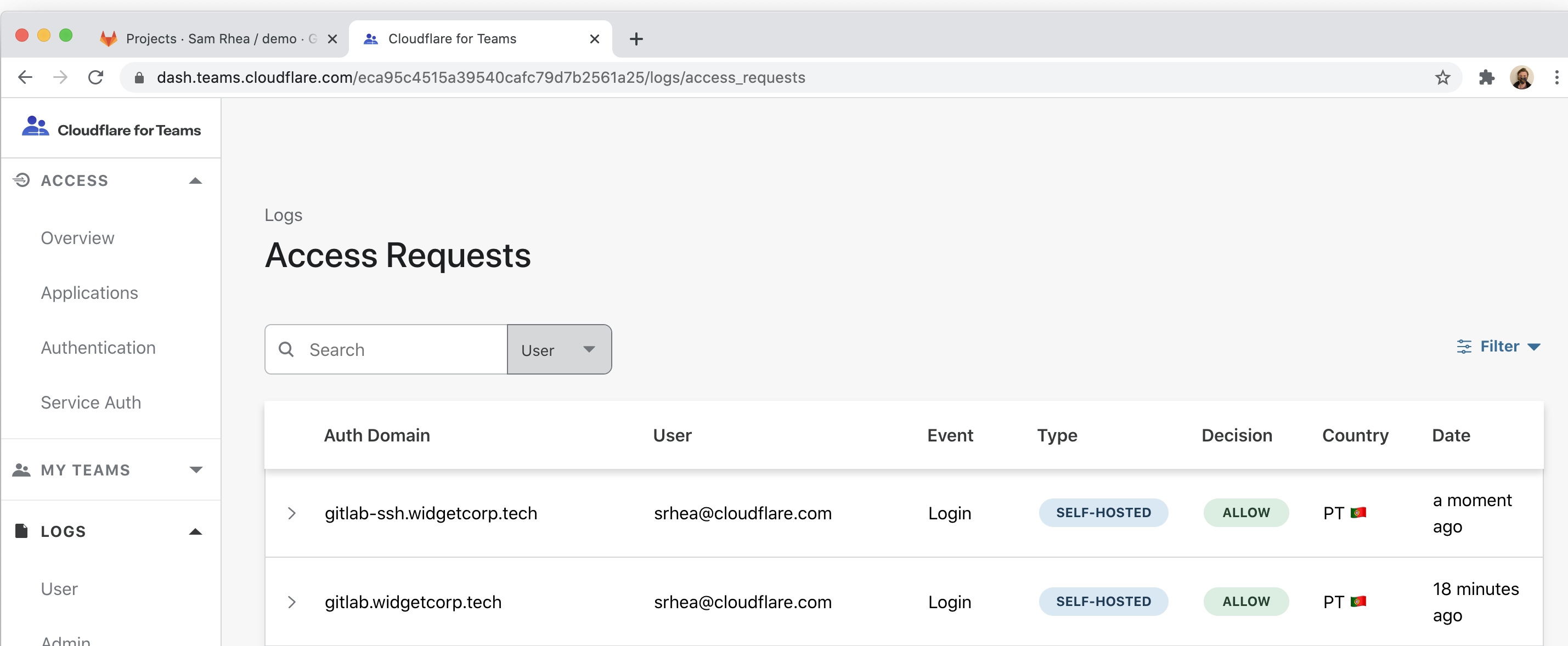Image resolution: width=1568 pixels, height=646 pixels.
Task: Expand the MY TEAMS sidebar section
Action: pyautogui.click(x=195, y=469)
